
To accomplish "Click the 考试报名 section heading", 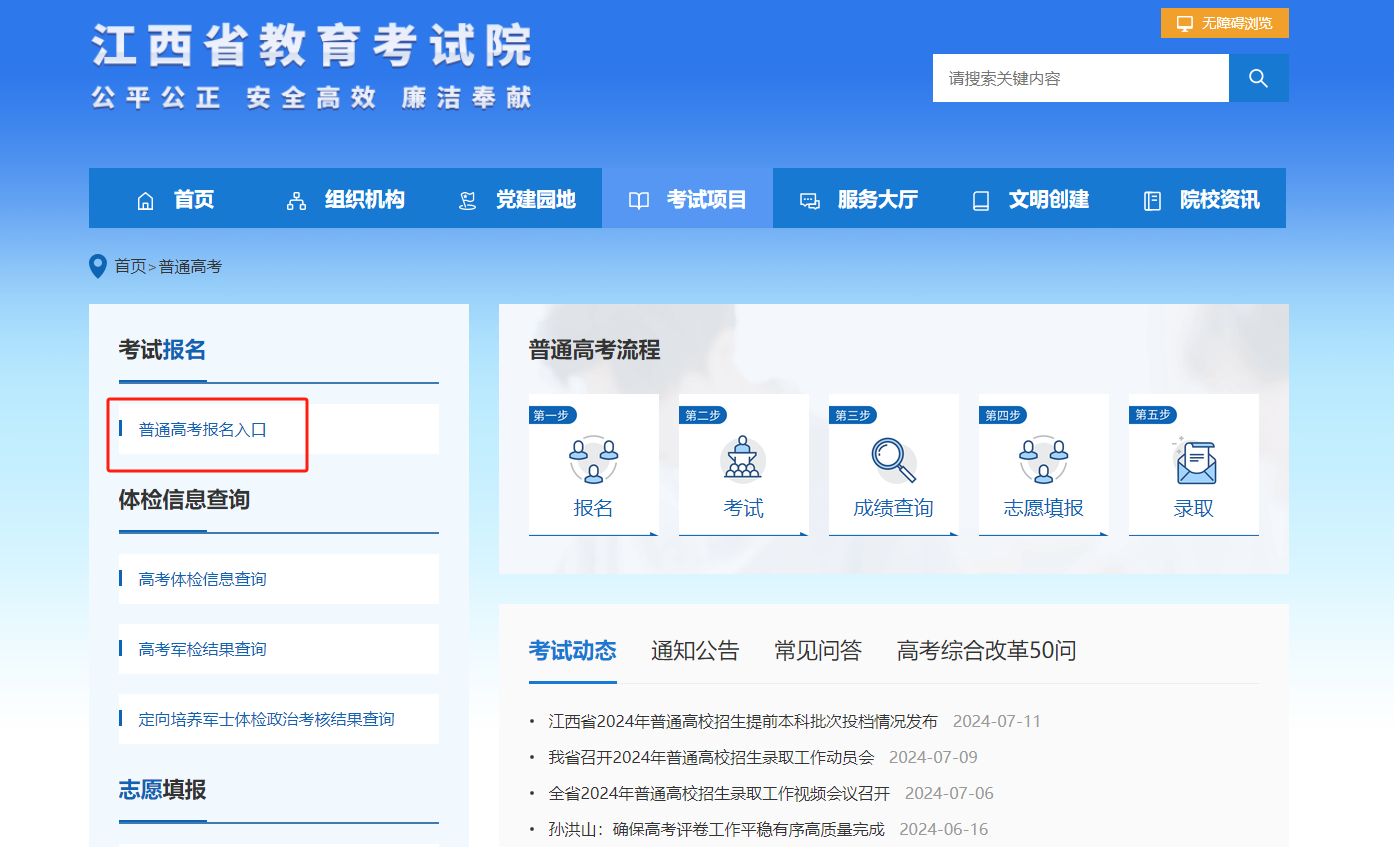I will tap(162, 350).
